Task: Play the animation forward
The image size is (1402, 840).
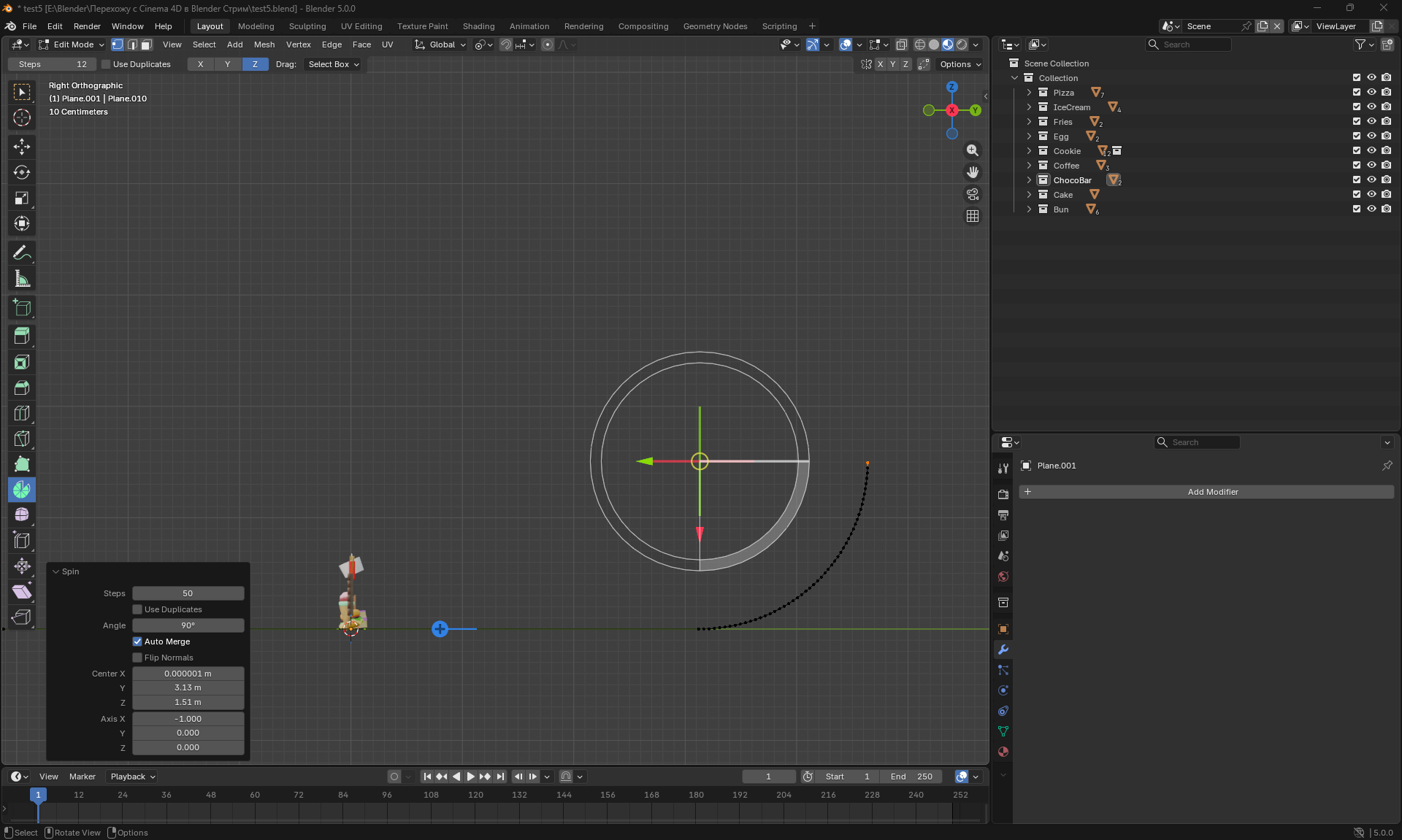Action: point(471,777)
